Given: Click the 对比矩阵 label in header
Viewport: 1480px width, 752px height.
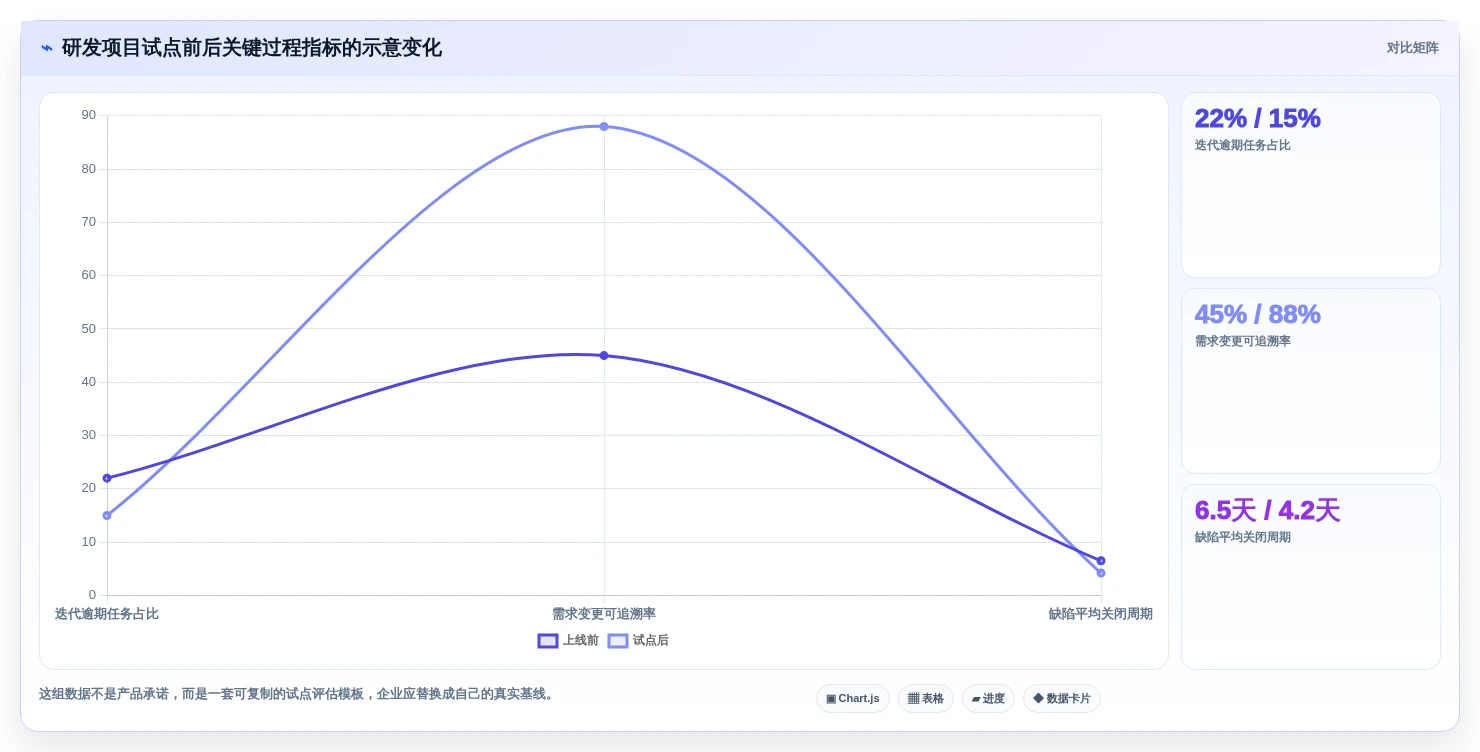Looking at the screenshot, I should (x=1412, y=48).
